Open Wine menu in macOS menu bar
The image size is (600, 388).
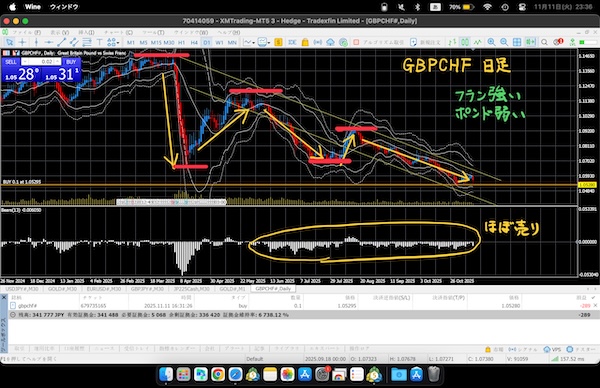coord(33,7)
